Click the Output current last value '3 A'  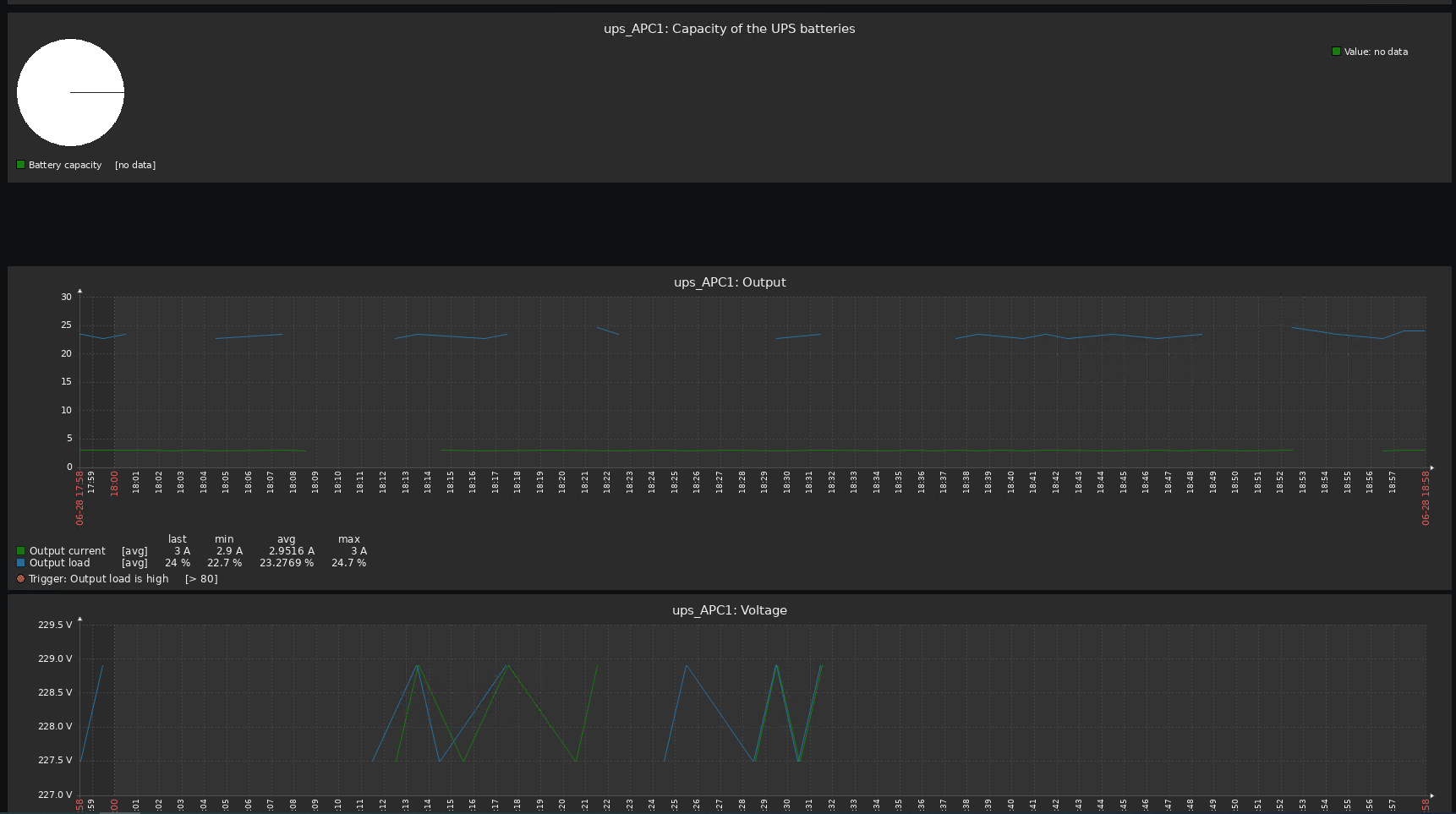(183, 550)
